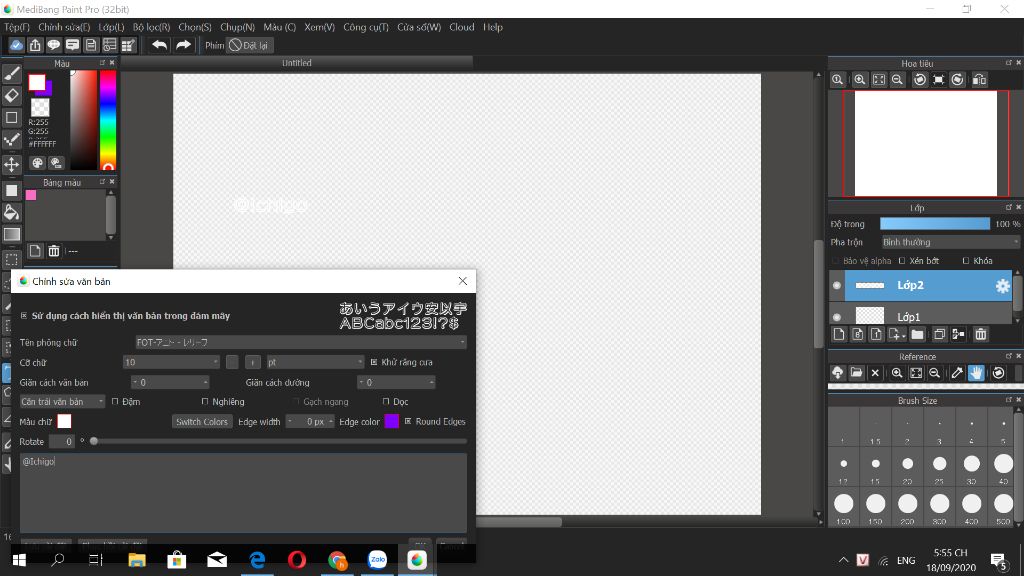
Task: Select the Move tool
Action: (12, 164)
